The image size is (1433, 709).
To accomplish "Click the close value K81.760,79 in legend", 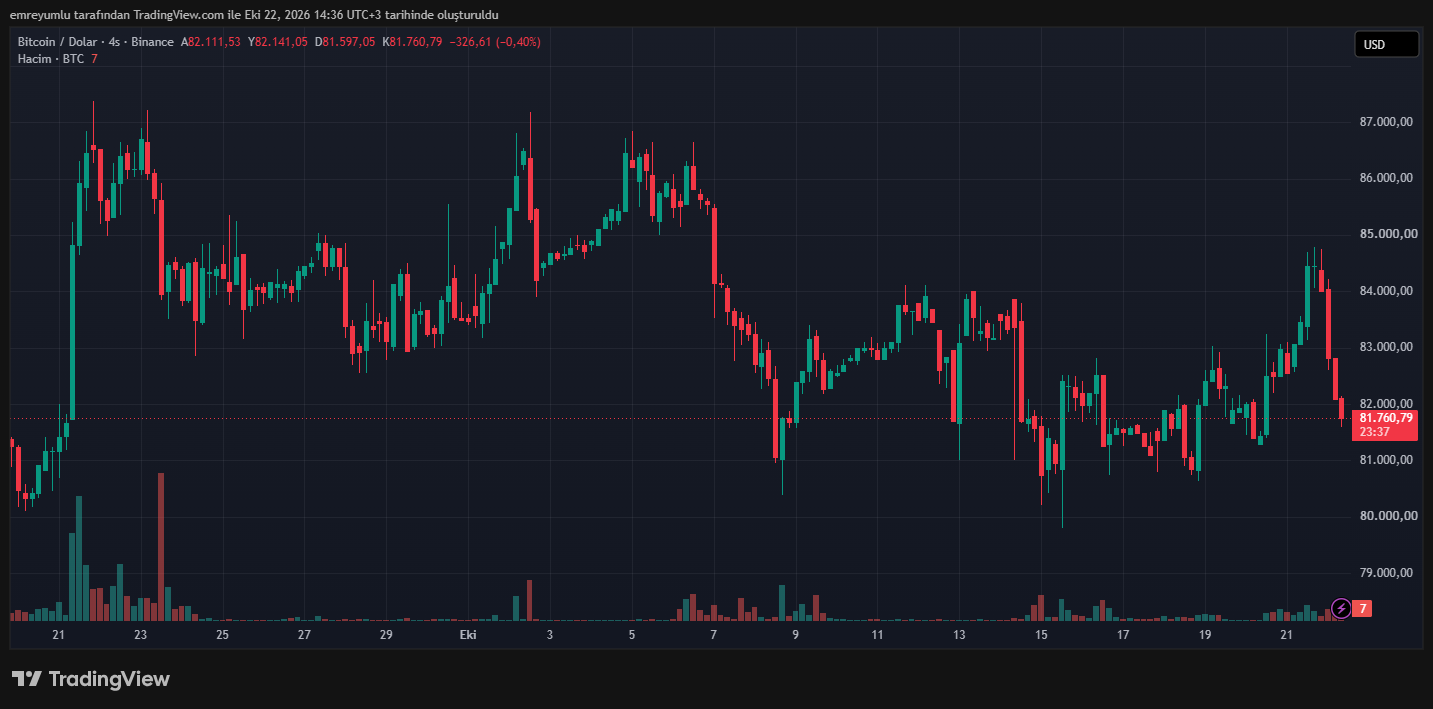I will [412, 42].
